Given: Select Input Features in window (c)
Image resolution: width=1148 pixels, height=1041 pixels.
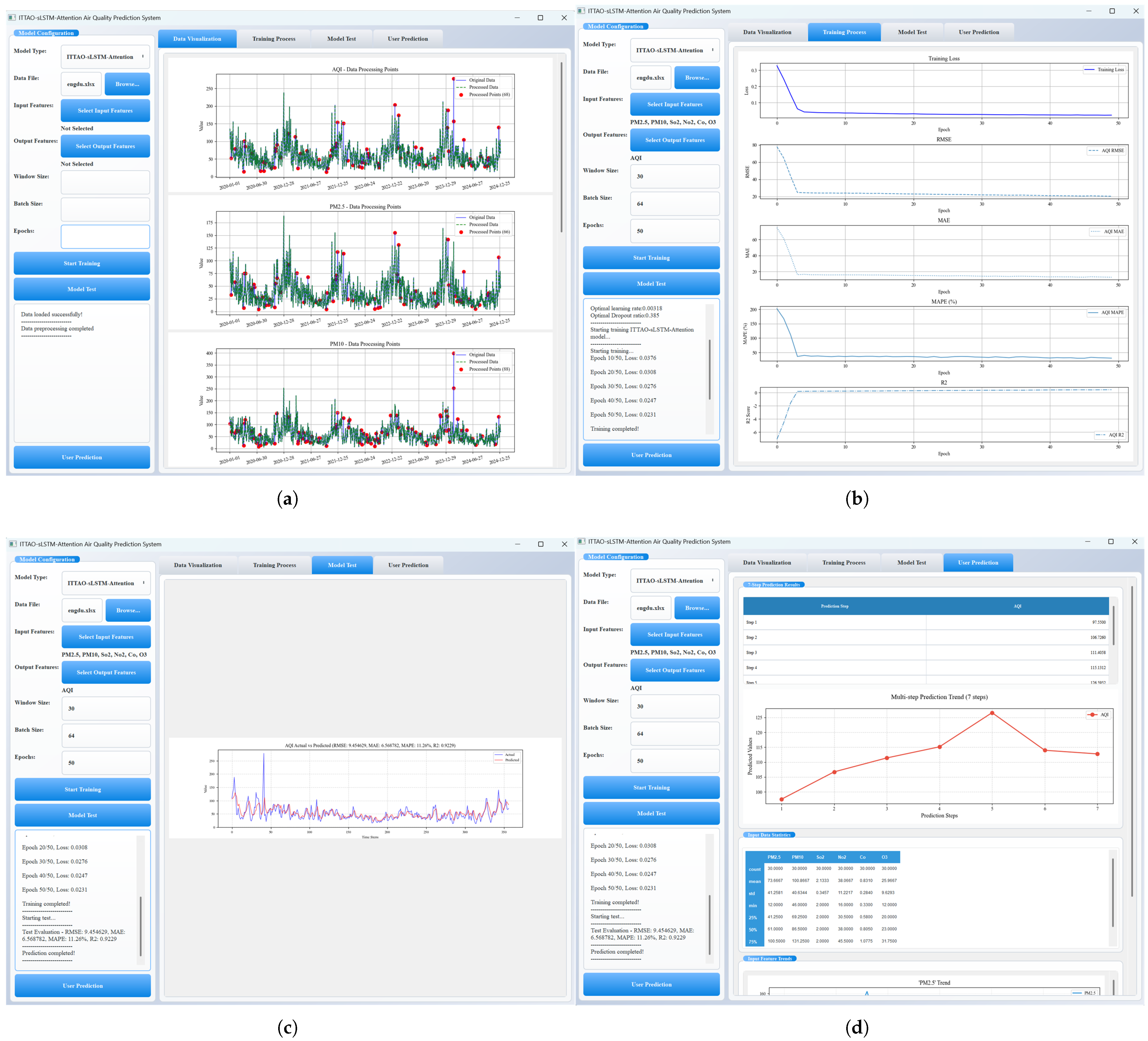Looking at the screenshot, I should (106, 637).
